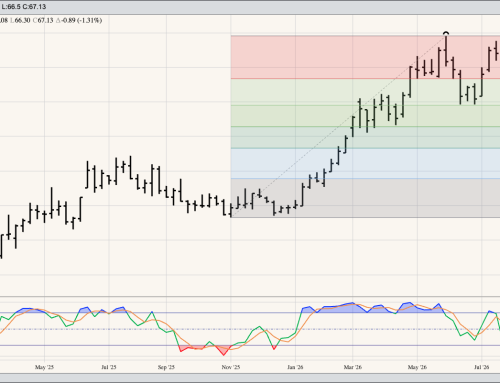Click the Sep '25 date axis label
The image size is (500, 383).
[166, 367]
